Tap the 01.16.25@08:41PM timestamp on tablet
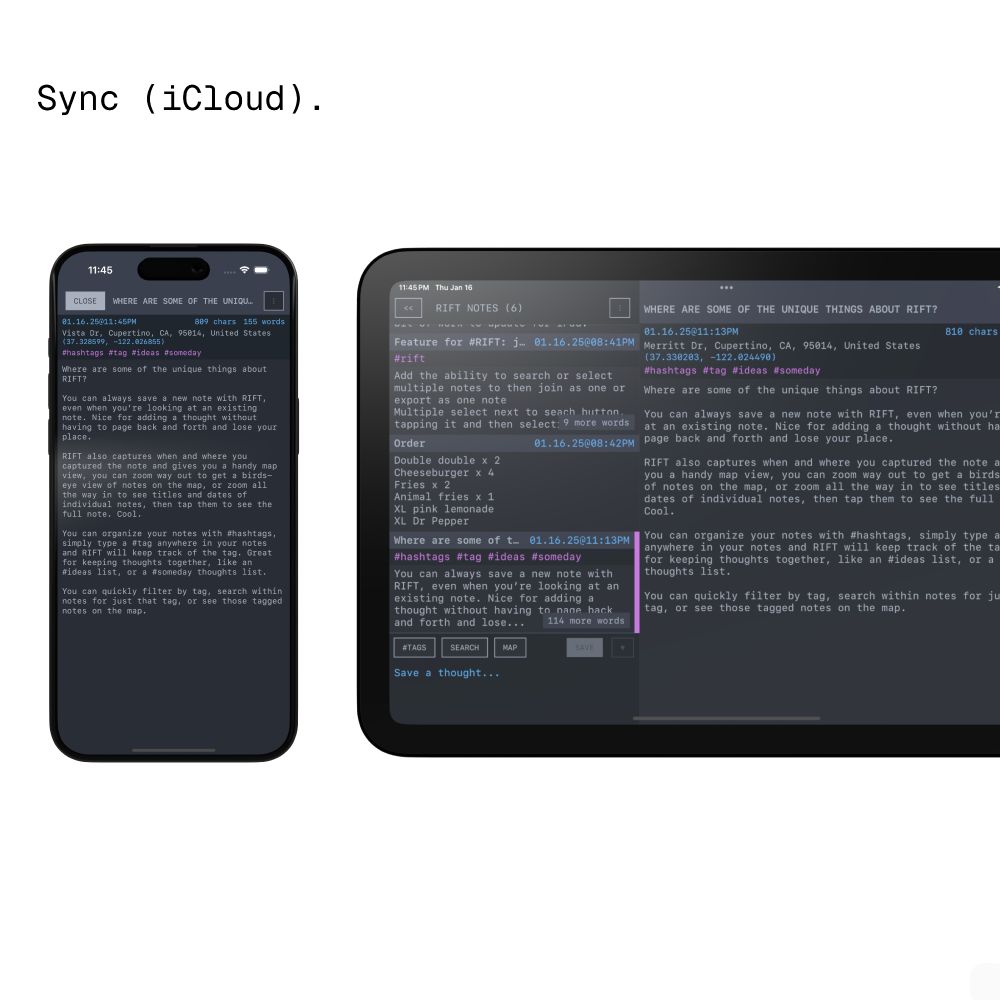1000x1000 pixels. 584,342
